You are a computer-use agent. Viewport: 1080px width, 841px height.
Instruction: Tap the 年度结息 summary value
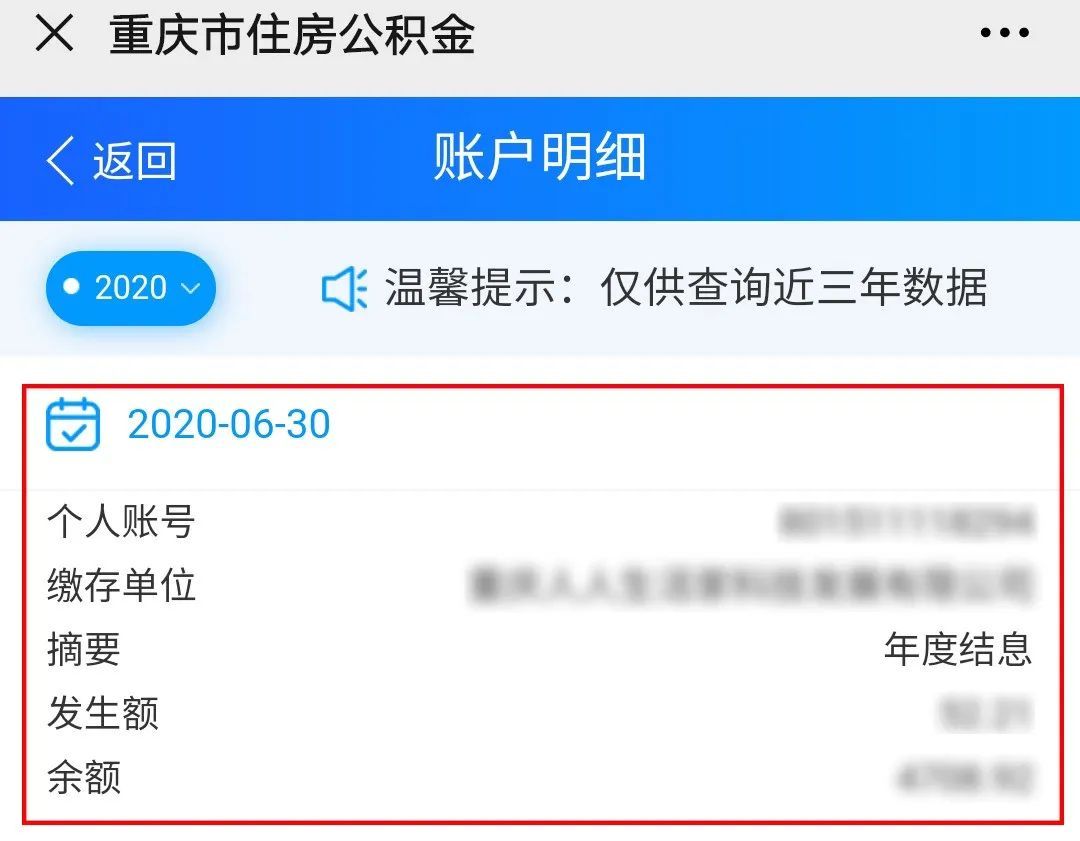point(958,650)
